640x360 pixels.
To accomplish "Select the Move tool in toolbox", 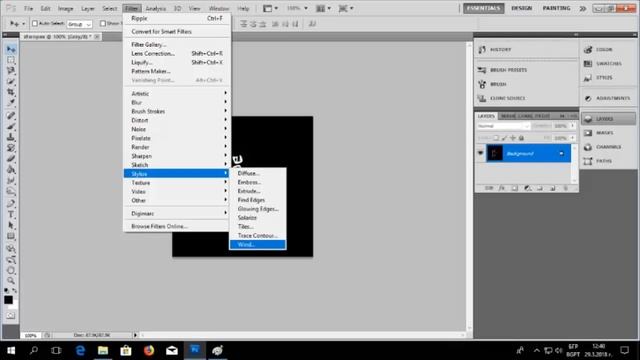I will 11,49.
